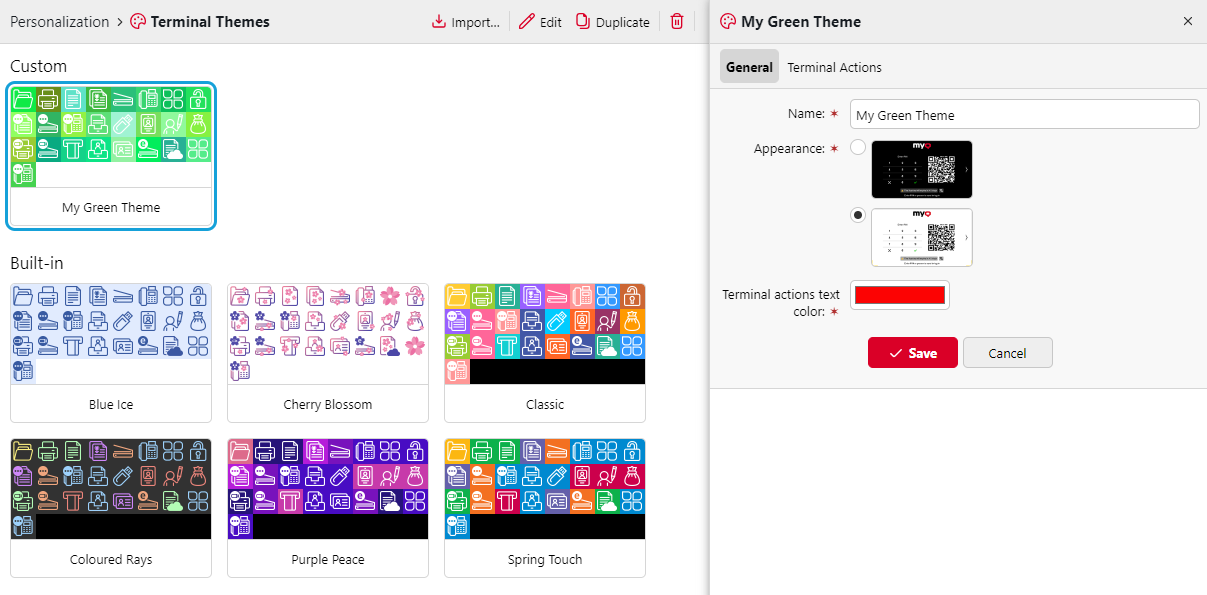The width and height of the screenshot is (1207, 595).
Task: Cancel editing the theme
Action: [1007, 353]
